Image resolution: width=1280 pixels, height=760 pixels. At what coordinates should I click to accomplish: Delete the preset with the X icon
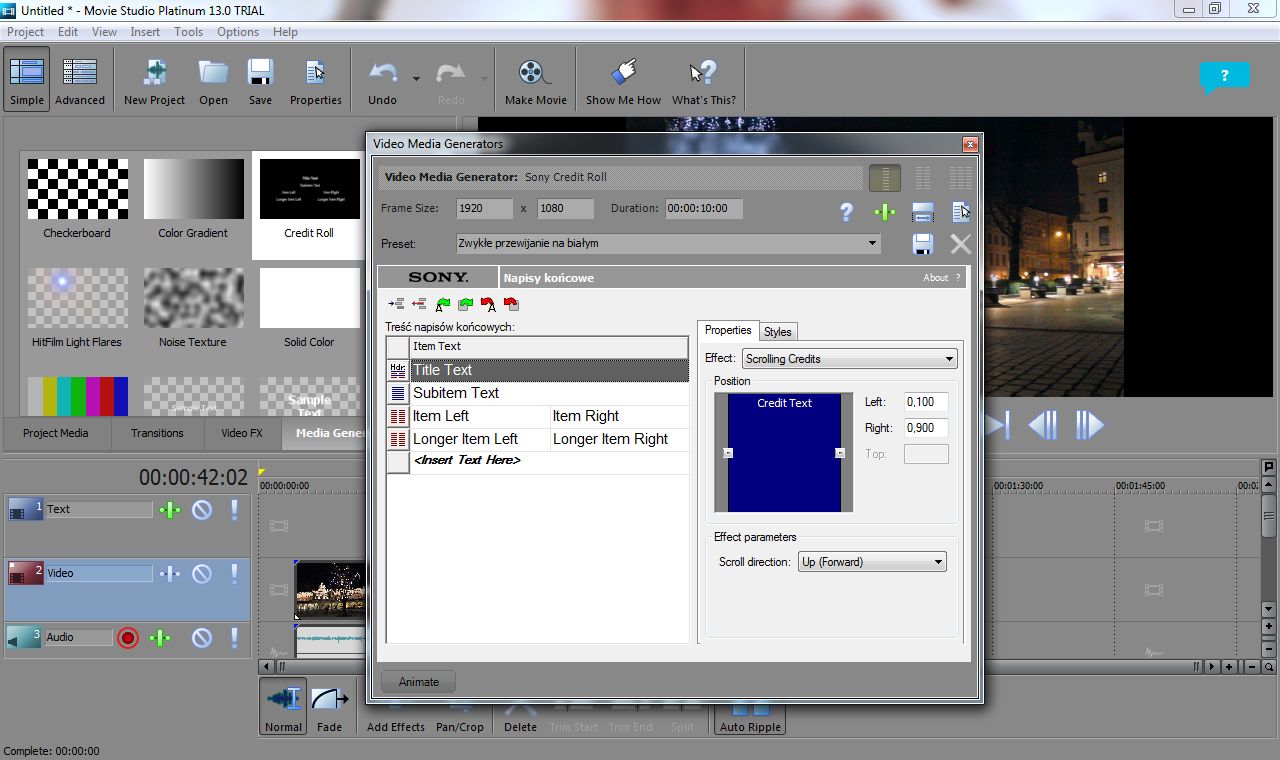pyautogui.click(x=960, y=243)
